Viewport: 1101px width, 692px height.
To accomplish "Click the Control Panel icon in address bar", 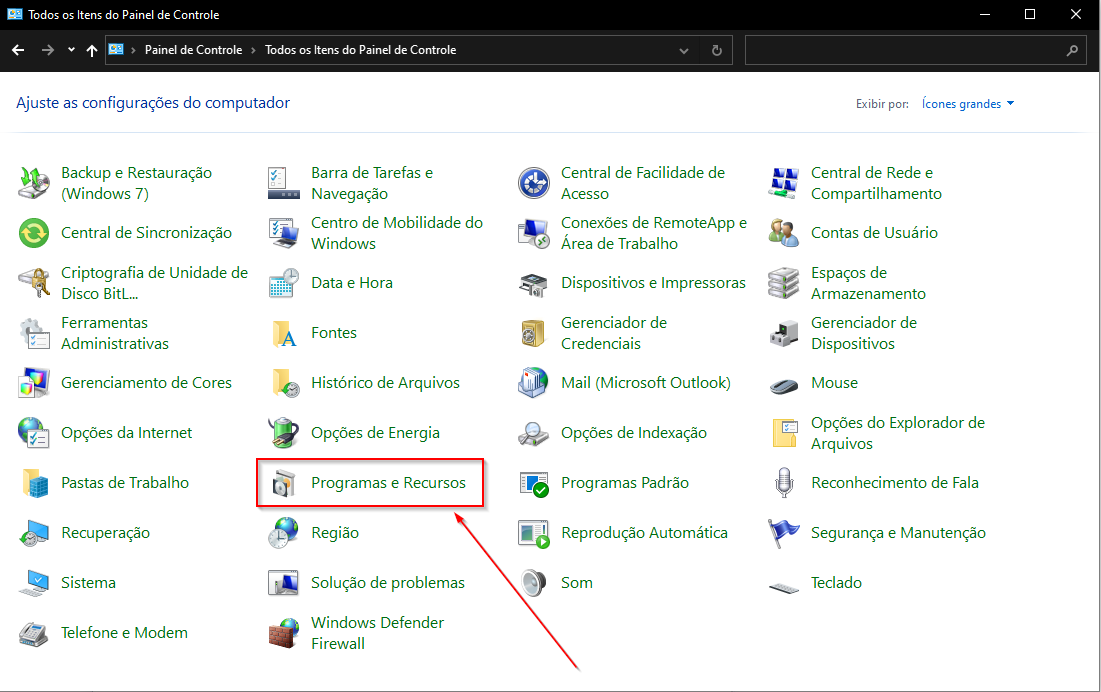I will pyautogui.click(x=116, y=50).
